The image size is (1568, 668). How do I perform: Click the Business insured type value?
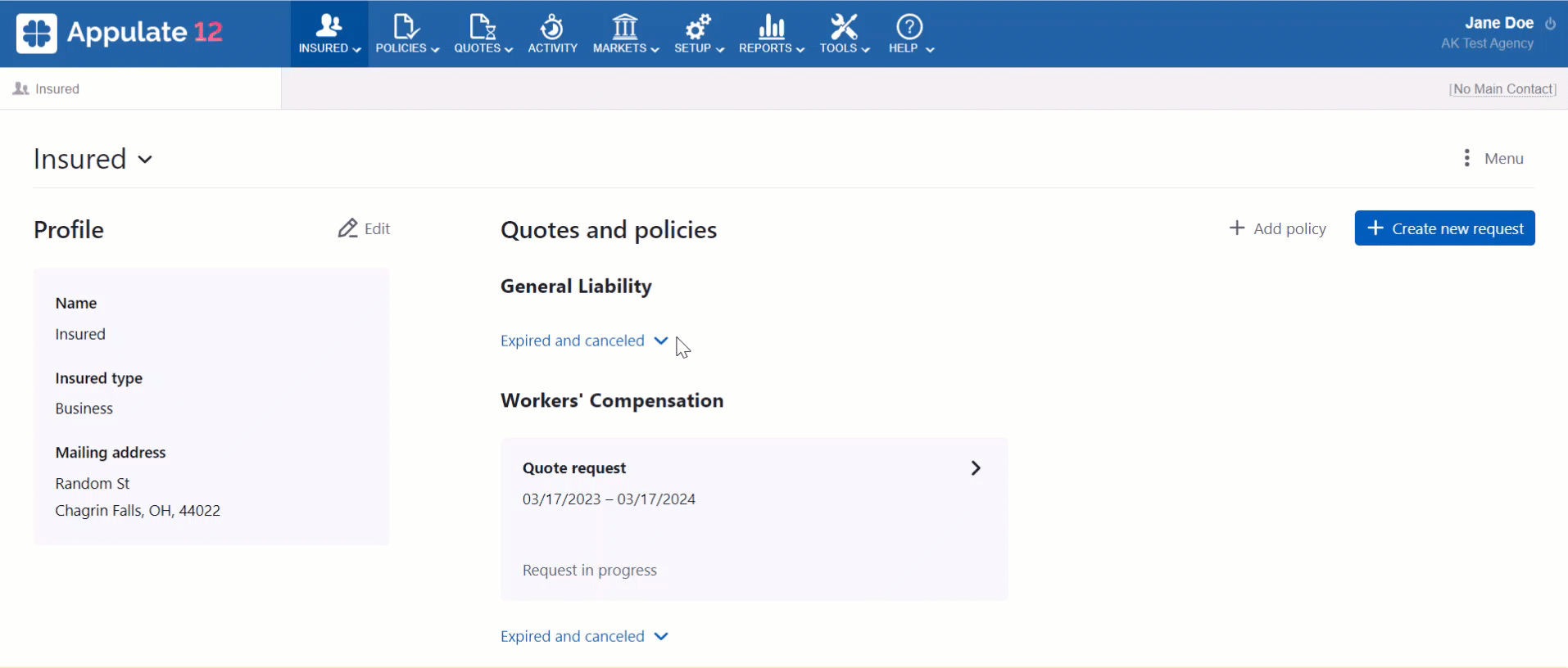84,408
